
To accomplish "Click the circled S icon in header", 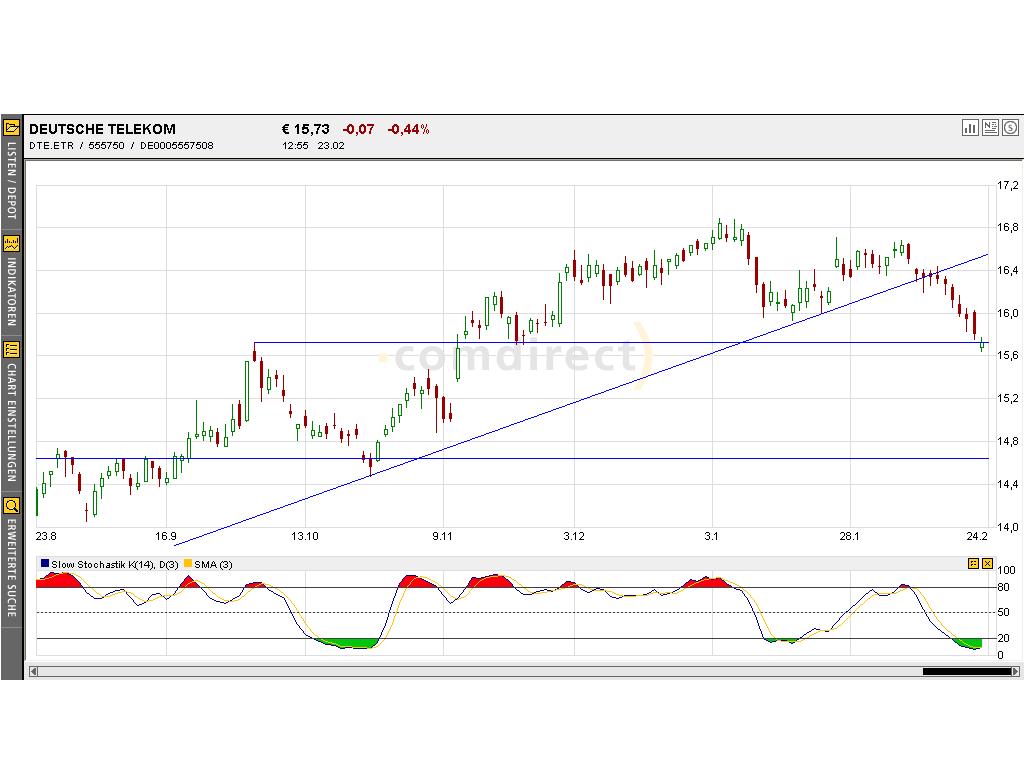I will pos(1011,127).
